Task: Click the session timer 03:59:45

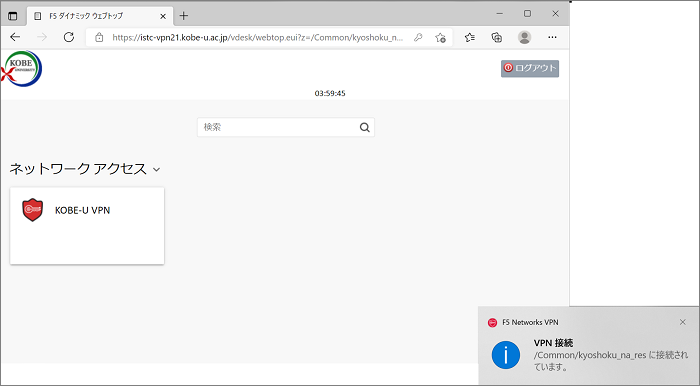Action: point(330,93)
